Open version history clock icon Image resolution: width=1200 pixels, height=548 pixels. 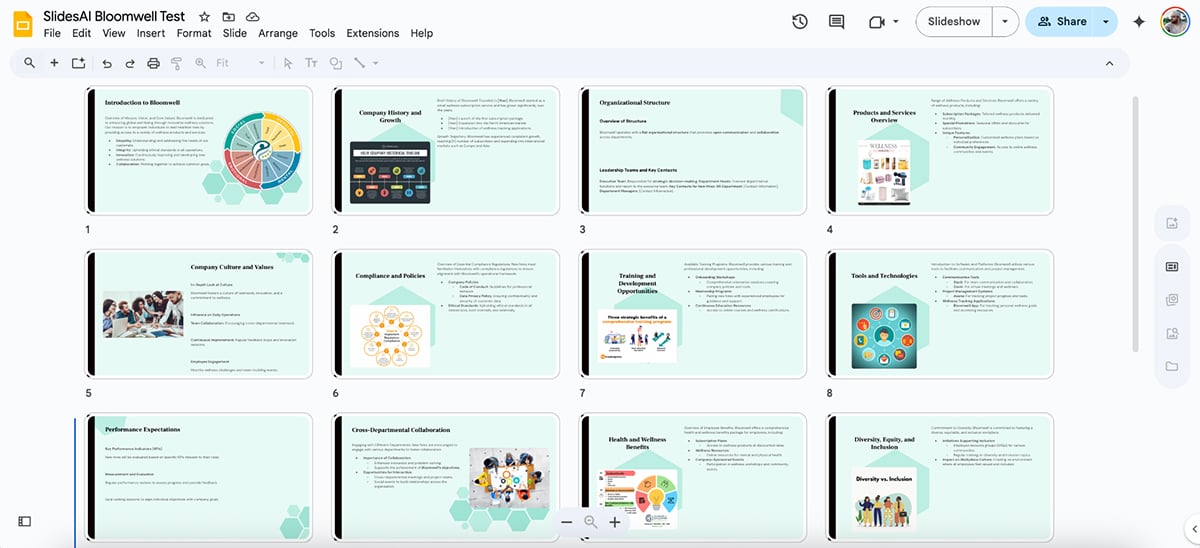click(800, 21)
